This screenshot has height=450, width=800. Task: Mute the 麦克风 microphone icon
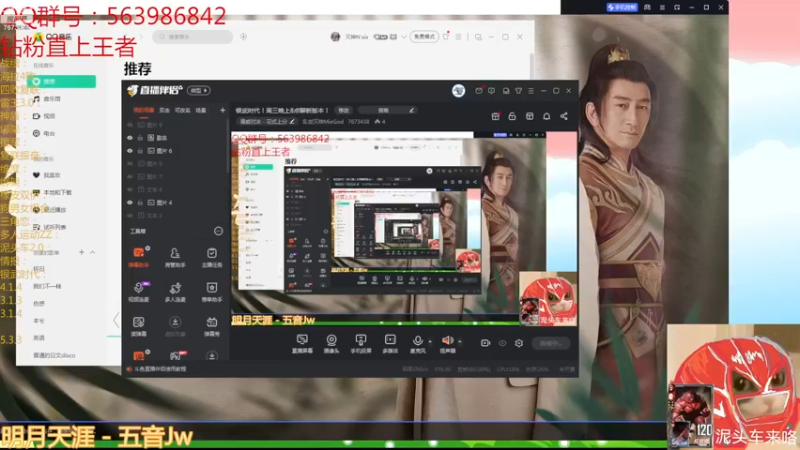(x=417, y=341)
